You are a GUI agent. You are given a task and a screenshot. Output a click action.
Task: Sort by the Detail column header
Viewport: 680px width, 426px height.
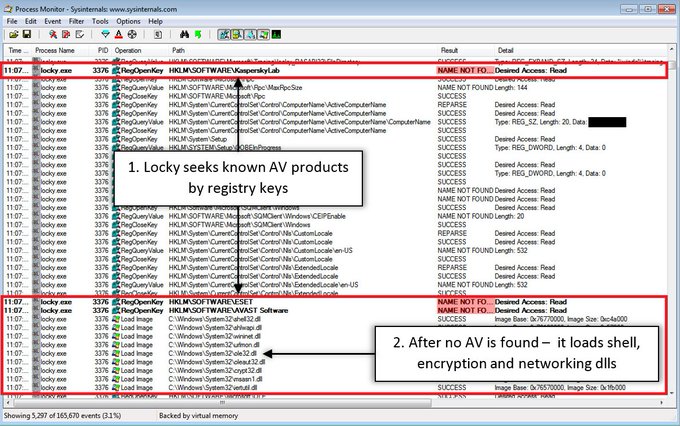505,50
